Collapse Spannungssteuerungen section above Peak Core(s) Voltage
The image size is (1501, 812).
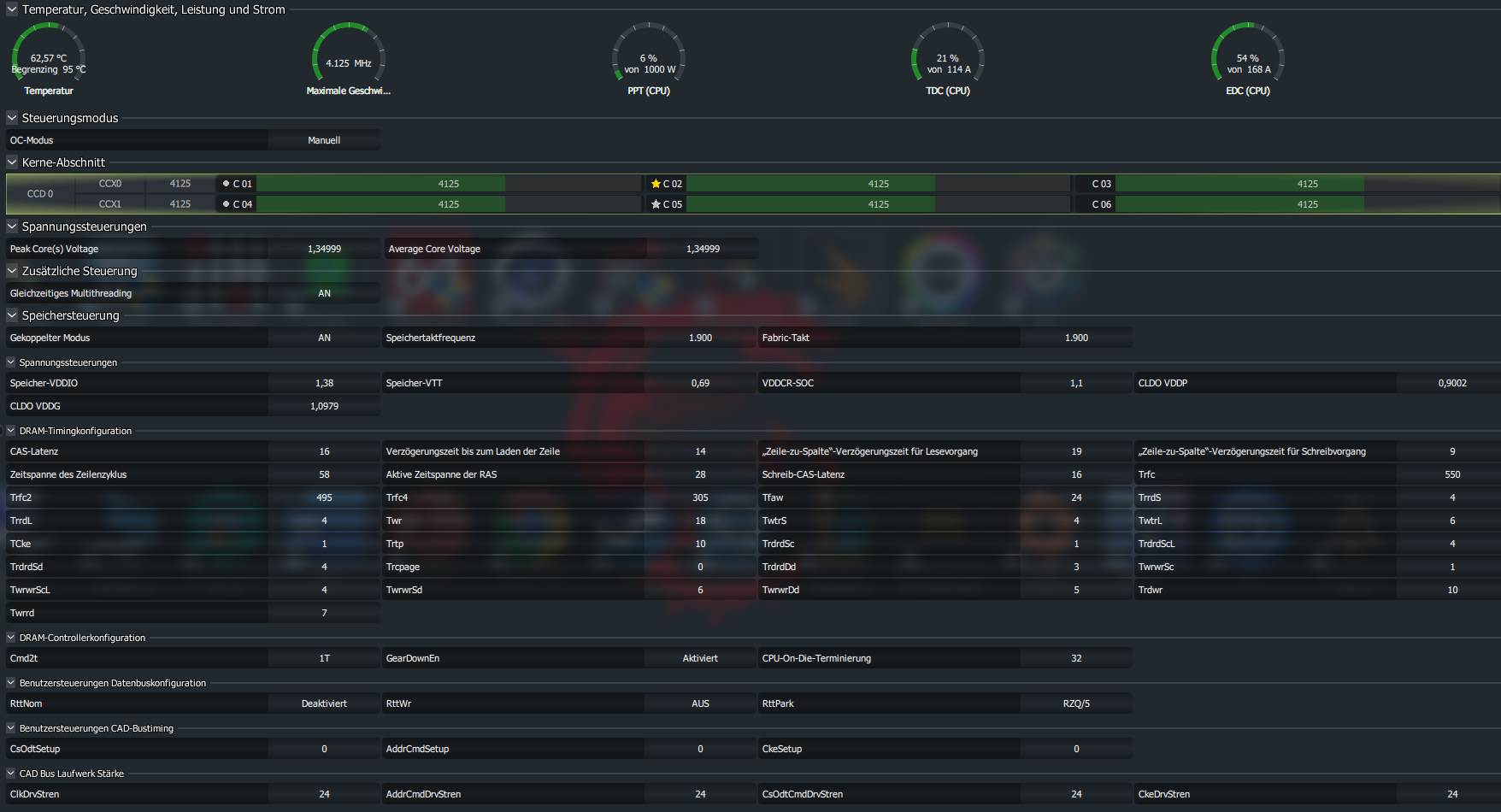[12, 227]
